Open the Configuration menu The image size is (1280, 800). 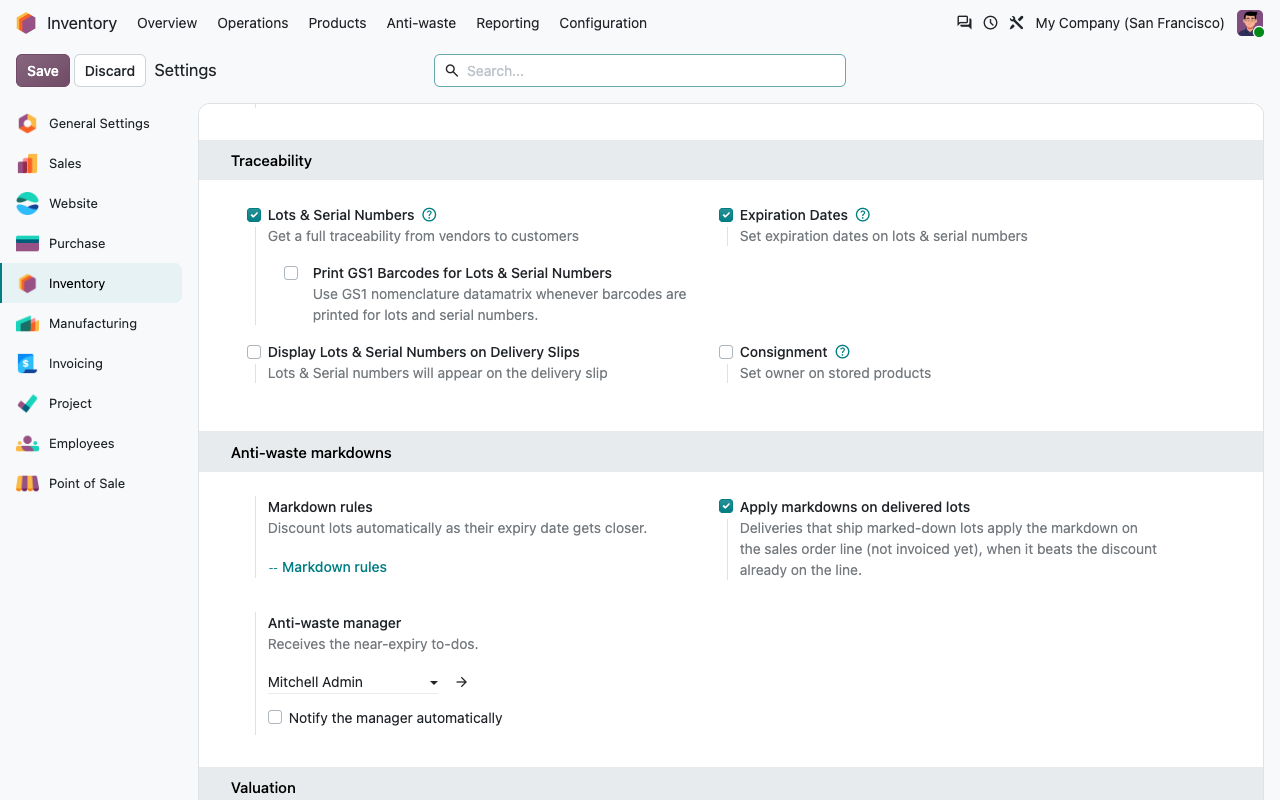point(603,23)
